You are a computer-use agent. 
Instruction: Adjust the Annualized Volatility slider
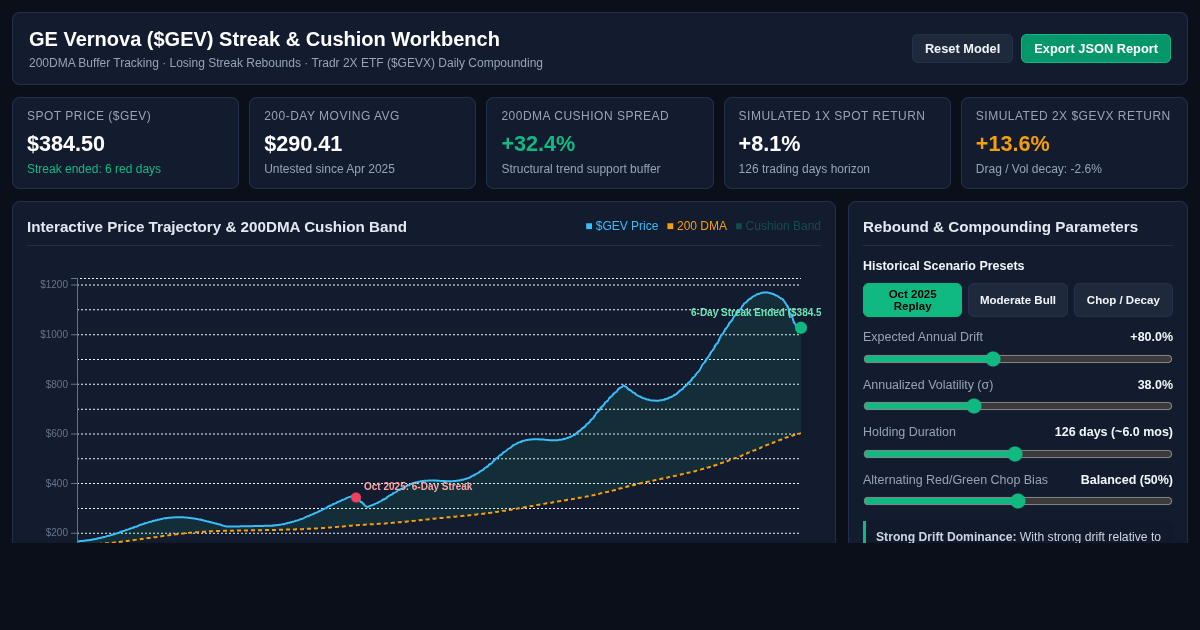click(x=1018, y=406)
